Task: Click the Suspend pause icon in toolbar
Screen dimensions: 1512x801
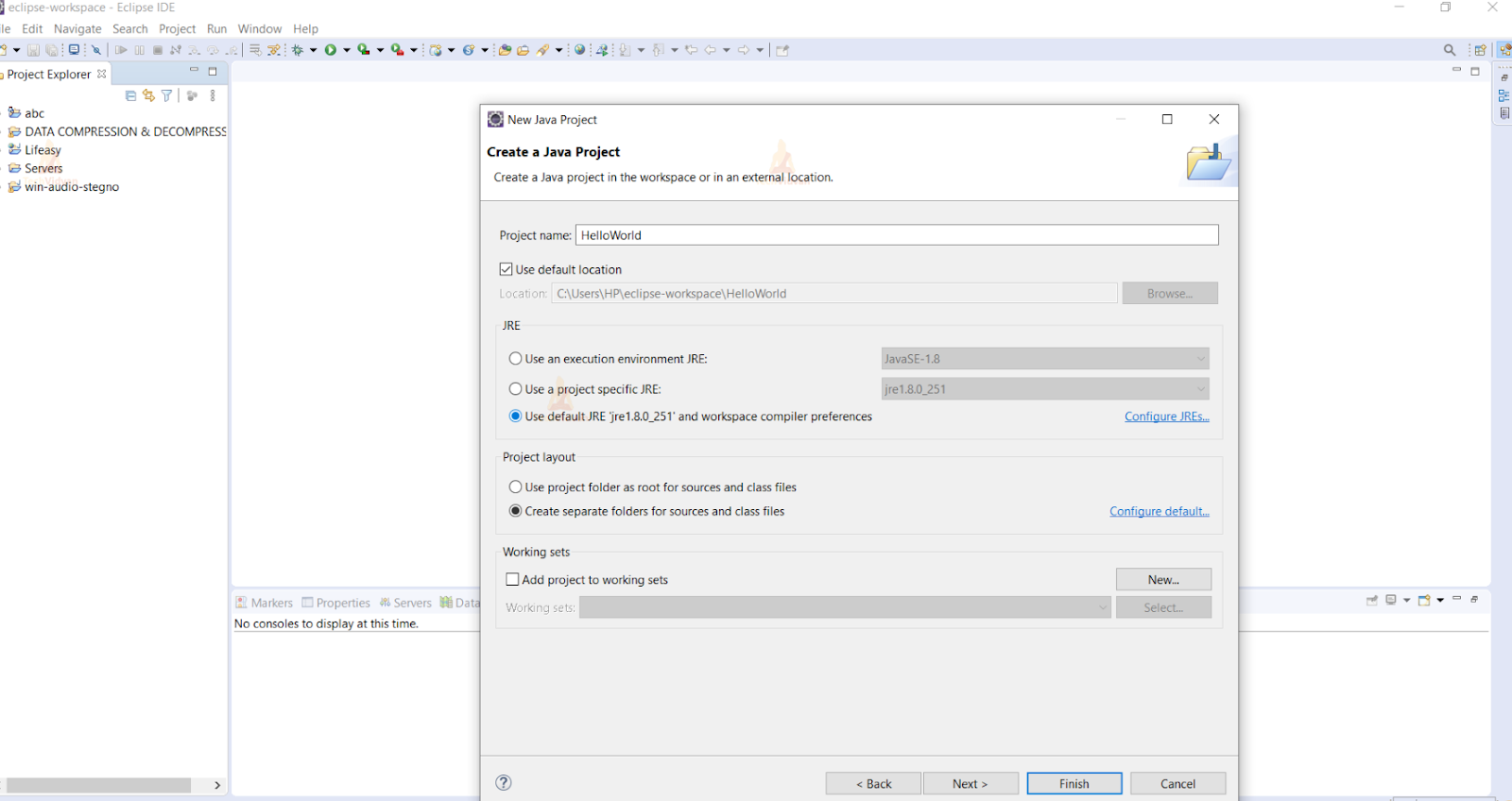Action: [x=140, y=50]
